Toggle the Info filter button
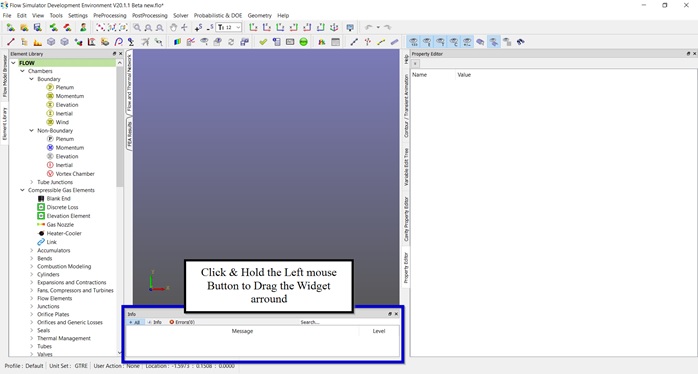Image resolution: width=698 pixels, height=374 pixels. [155, 322]
